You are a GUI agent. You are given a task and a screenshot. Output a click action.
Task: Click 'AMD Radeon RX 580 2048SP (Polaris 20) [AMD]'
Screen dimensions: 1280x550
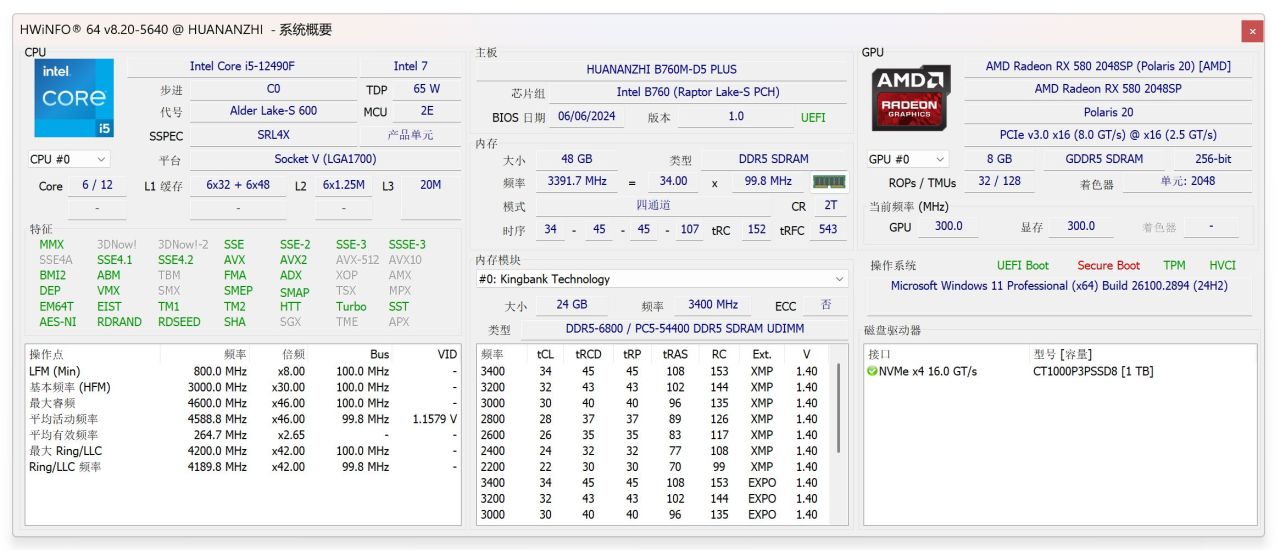coord(1106,66)
